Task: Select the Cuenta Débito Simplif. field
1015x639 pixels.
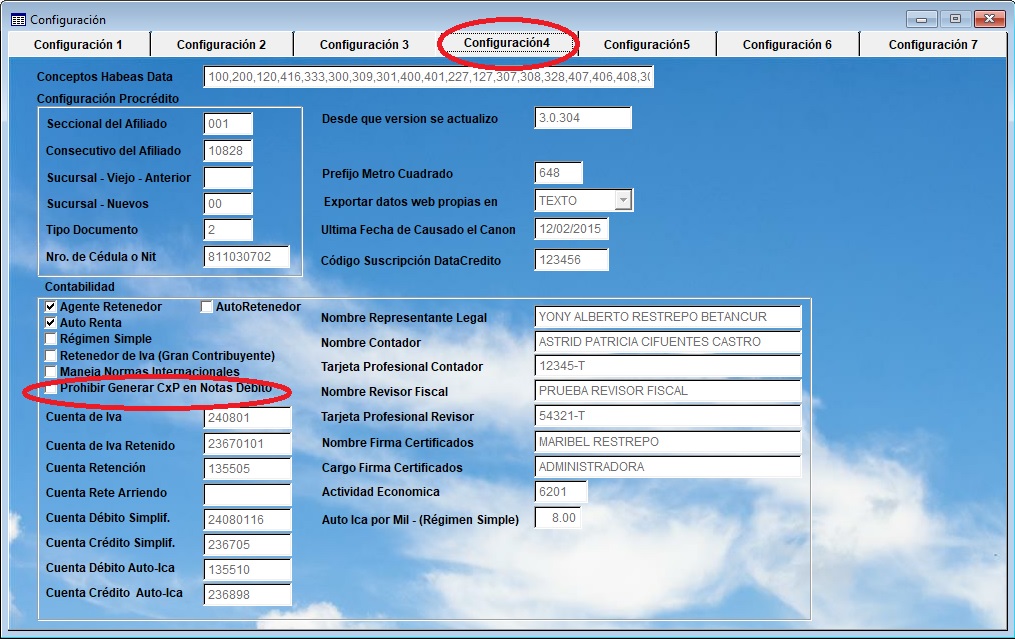Action: pyautogui.click(x=247, y=519)
